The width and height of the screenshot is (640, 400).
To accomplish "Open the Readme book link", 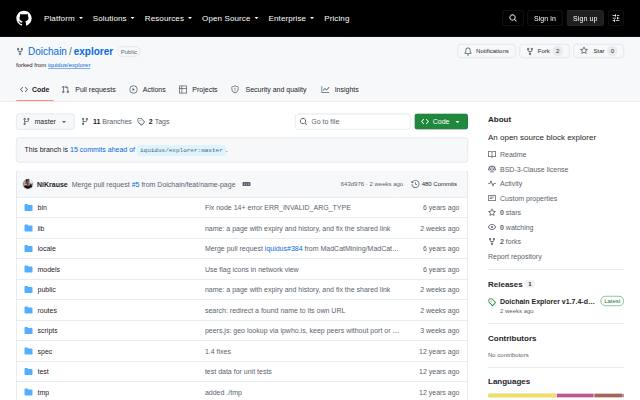I will coord(507,154).
